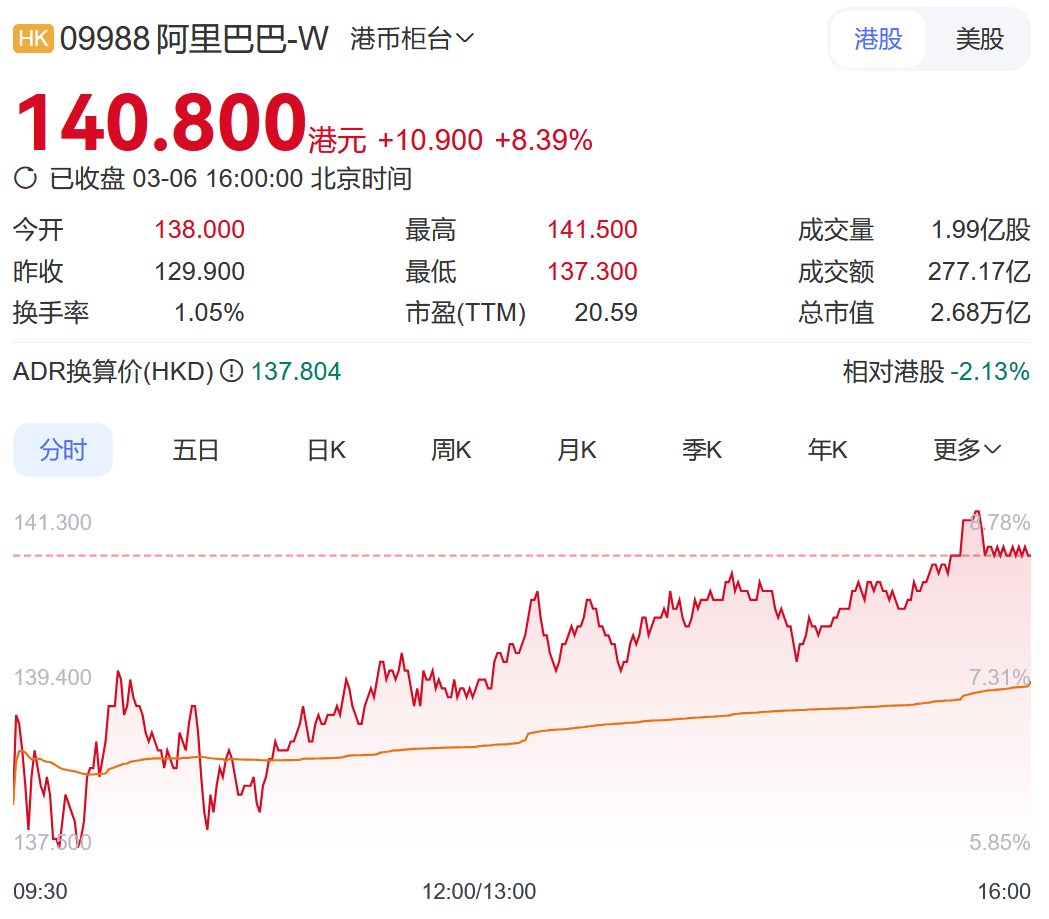Click the ADR converted price 137.804

[x=296, y=372]
